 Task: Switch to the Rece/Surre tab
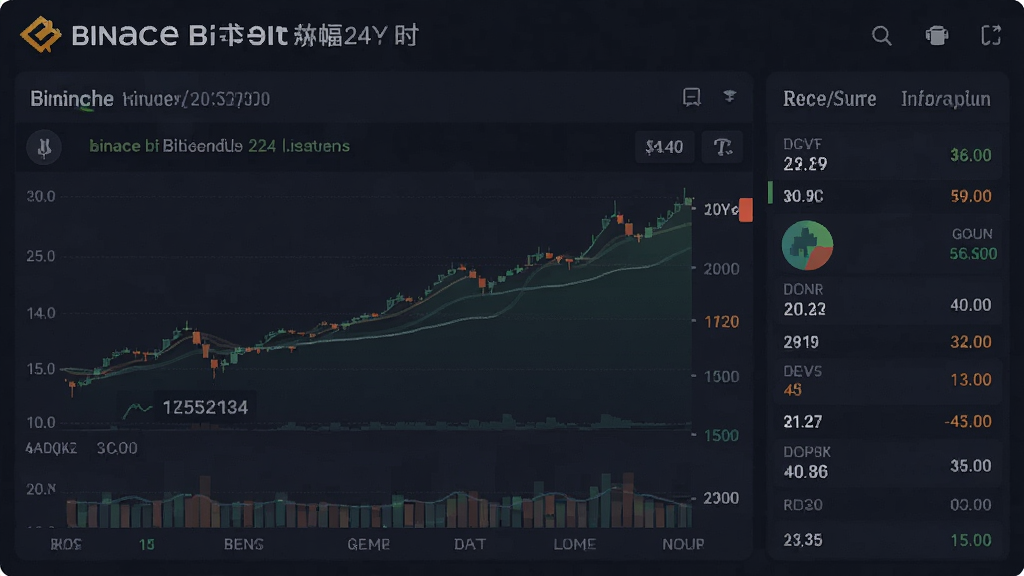829,99
